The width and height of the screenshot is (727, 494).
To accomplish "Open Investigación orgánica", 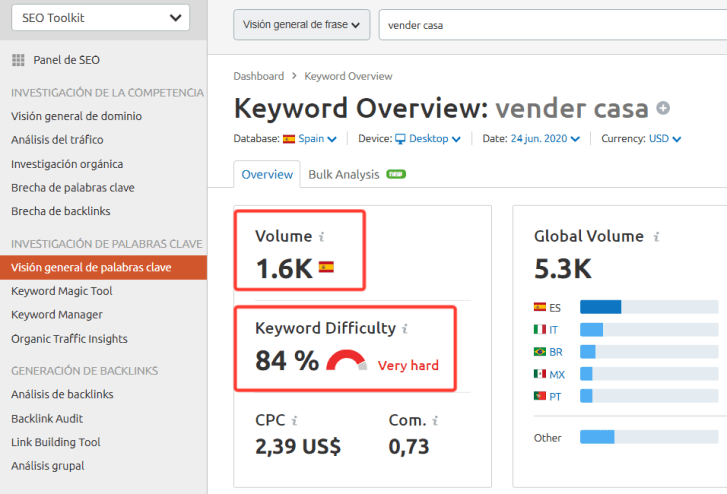I will pyautogui.click(x=67, y=164).
